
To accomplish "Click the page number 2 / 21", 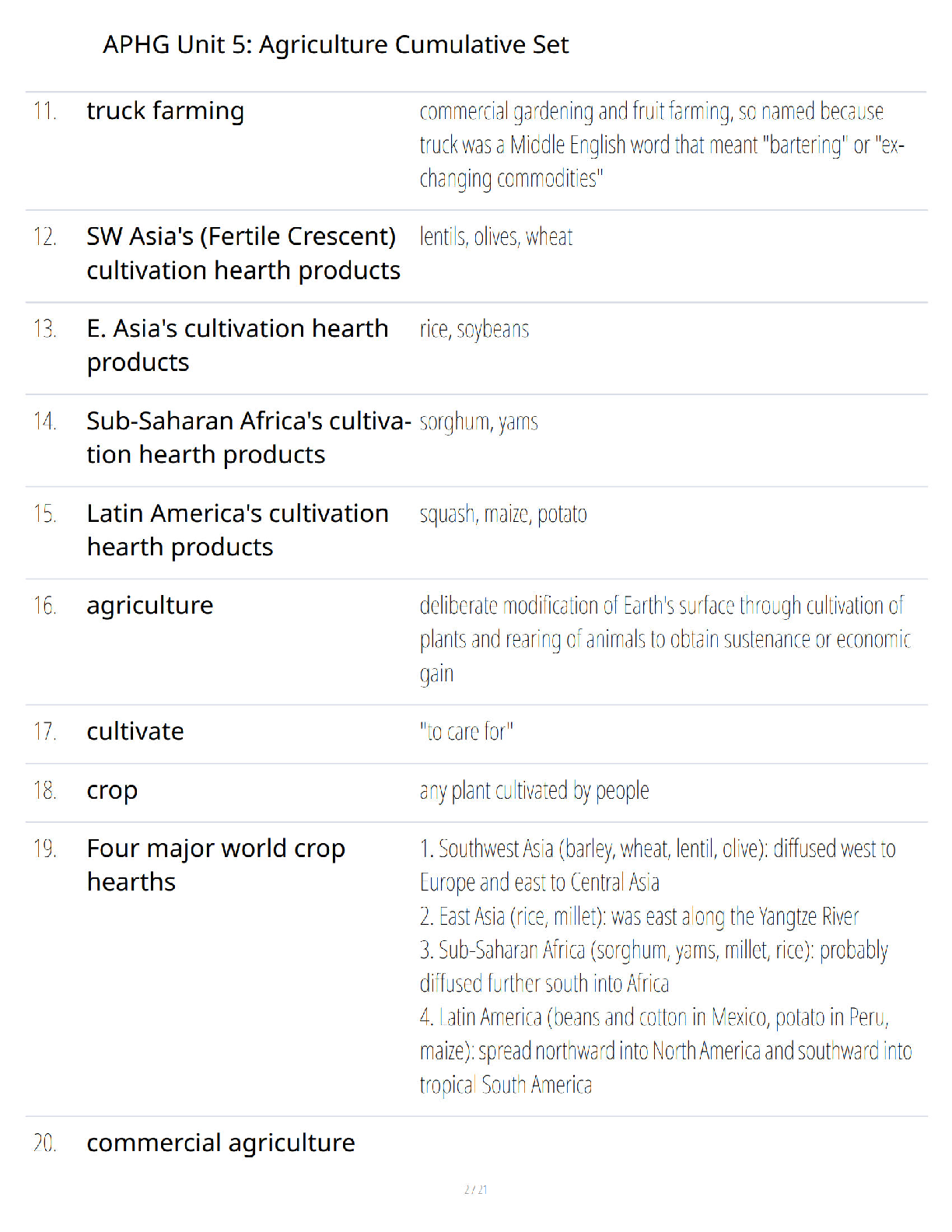I will pyautogui.click(x=476, y=1189).
